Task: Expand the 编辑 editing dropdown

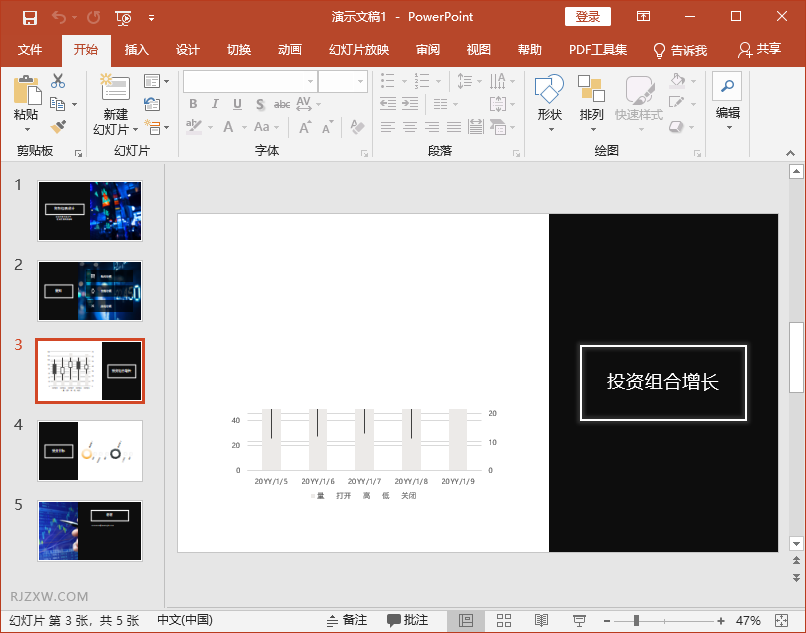Action: 728,128
